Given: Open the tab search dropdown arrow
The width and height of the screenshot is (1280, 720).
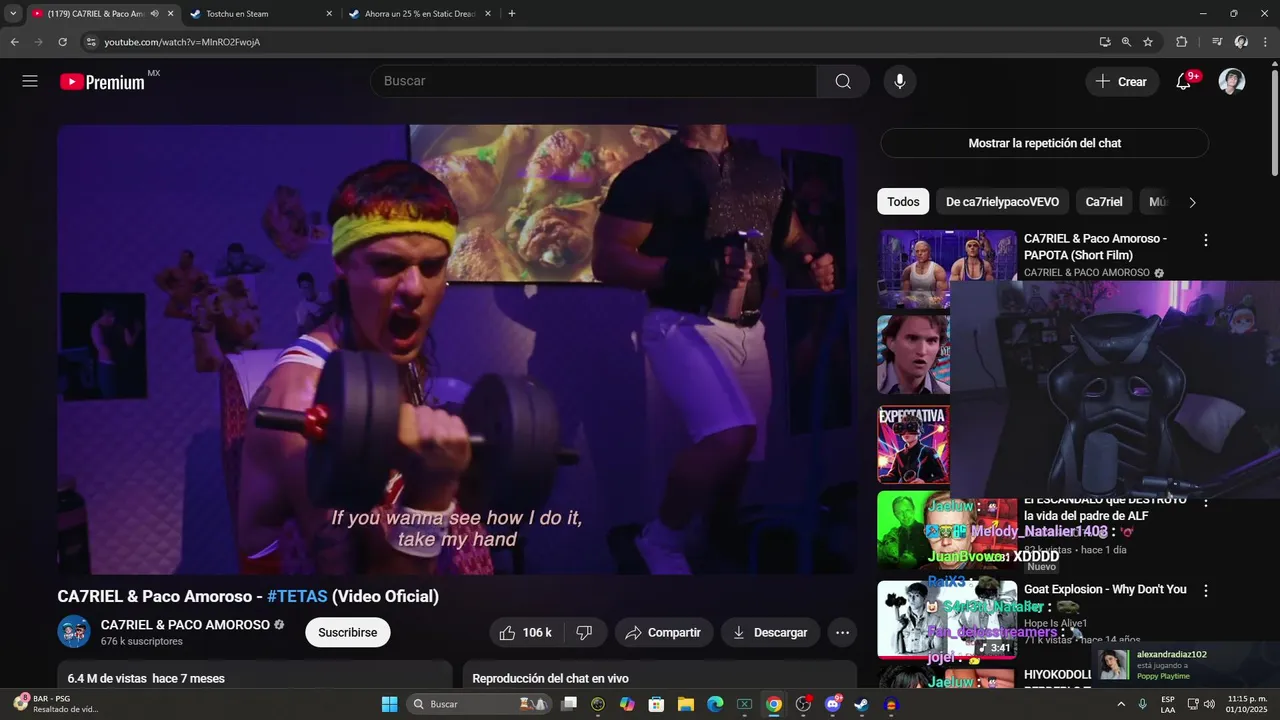Looking at the screenshot, I should tap(13, 14).
